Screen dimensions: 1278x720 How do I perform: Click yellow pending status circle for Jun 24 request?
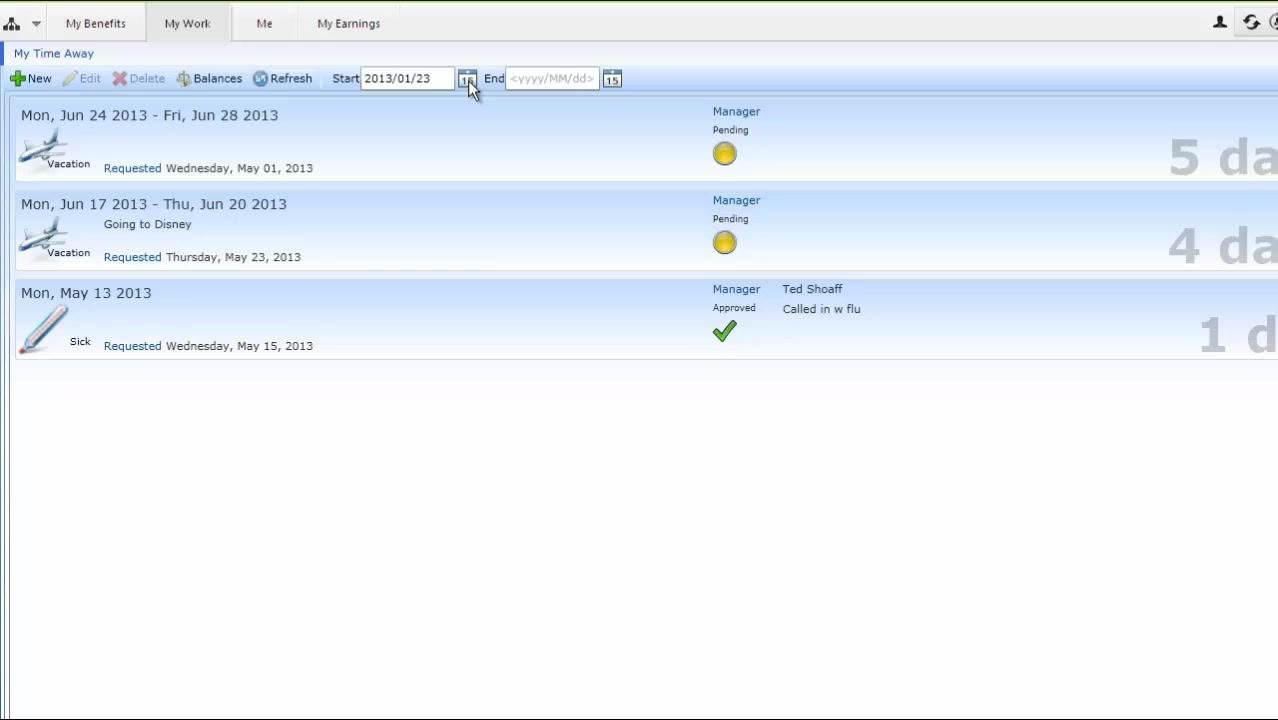tap(725, 154)
